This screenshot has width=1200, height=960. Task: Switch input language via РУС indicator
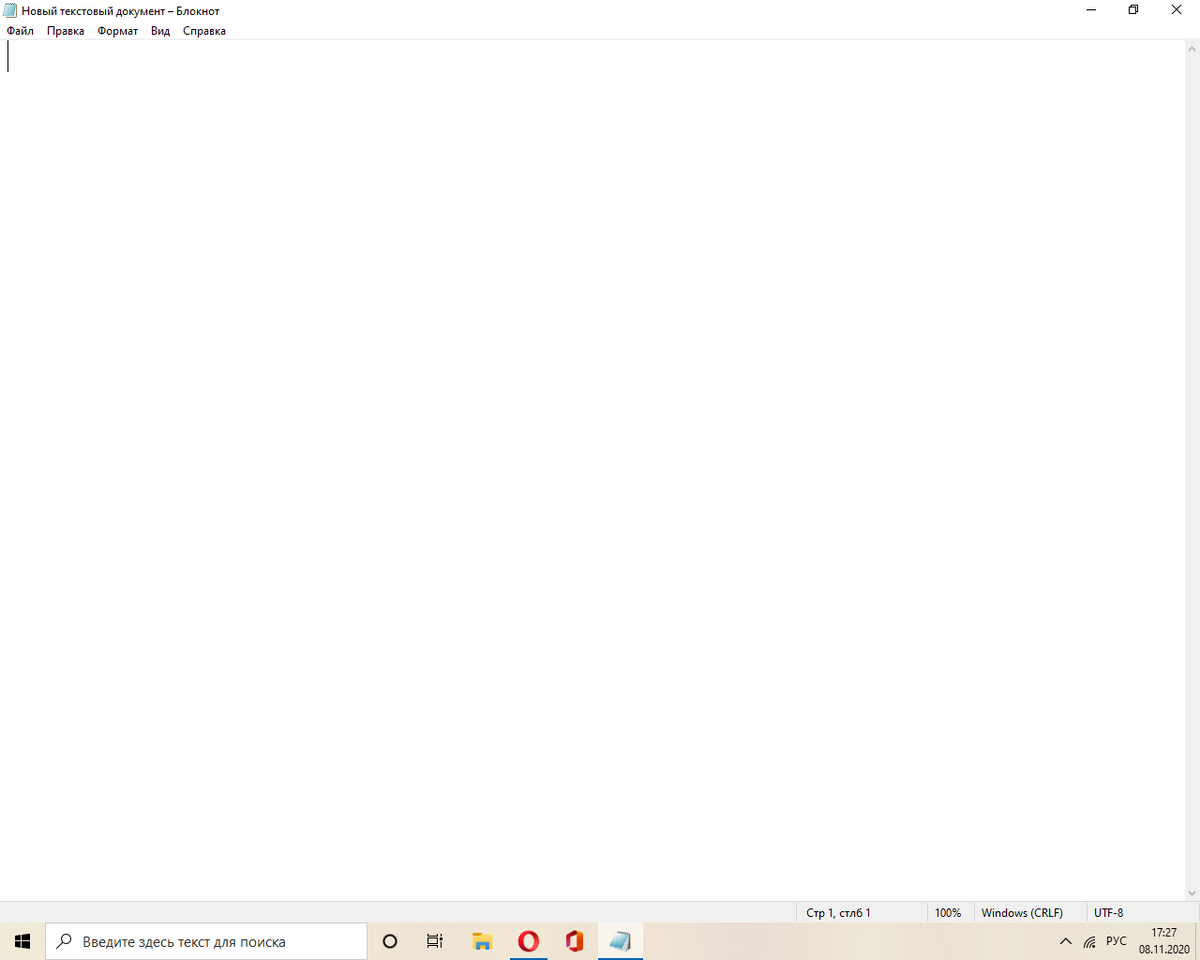tap(1116, 941)
